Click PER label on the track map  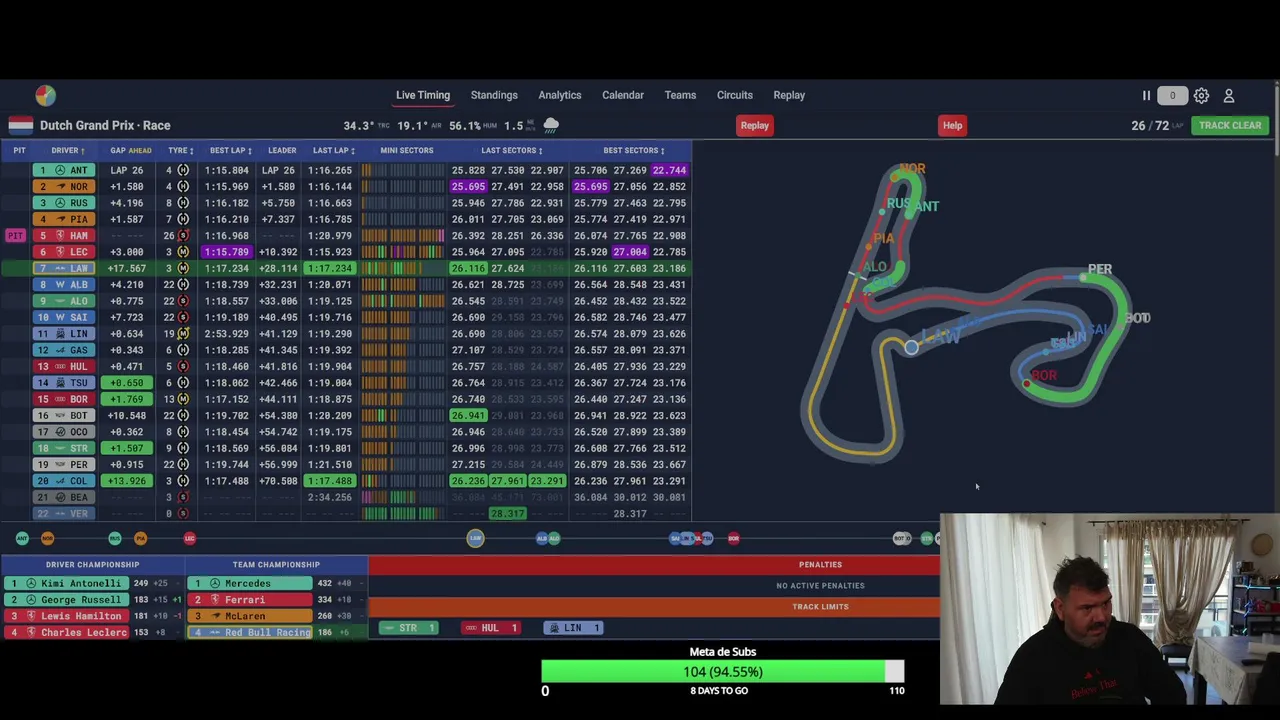tap(1100, 269)
